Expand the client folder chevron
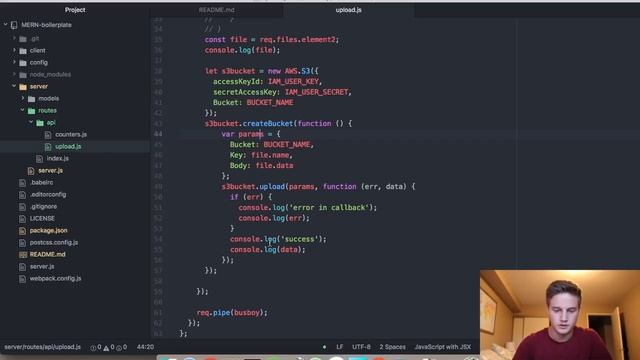The height and width of the screenshot is (360, 640). coord(14,50)
